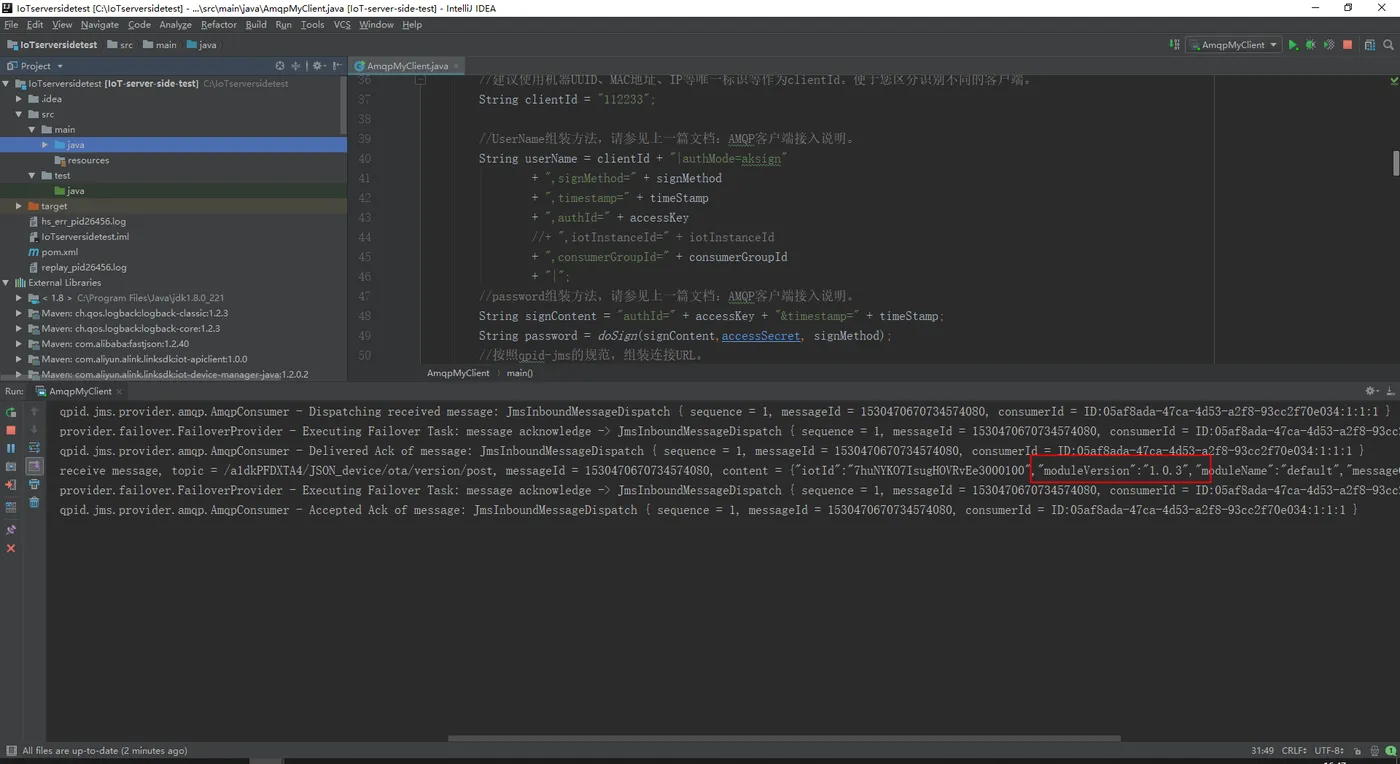
Task: Collapse the test folder
Action: point(32,176)
